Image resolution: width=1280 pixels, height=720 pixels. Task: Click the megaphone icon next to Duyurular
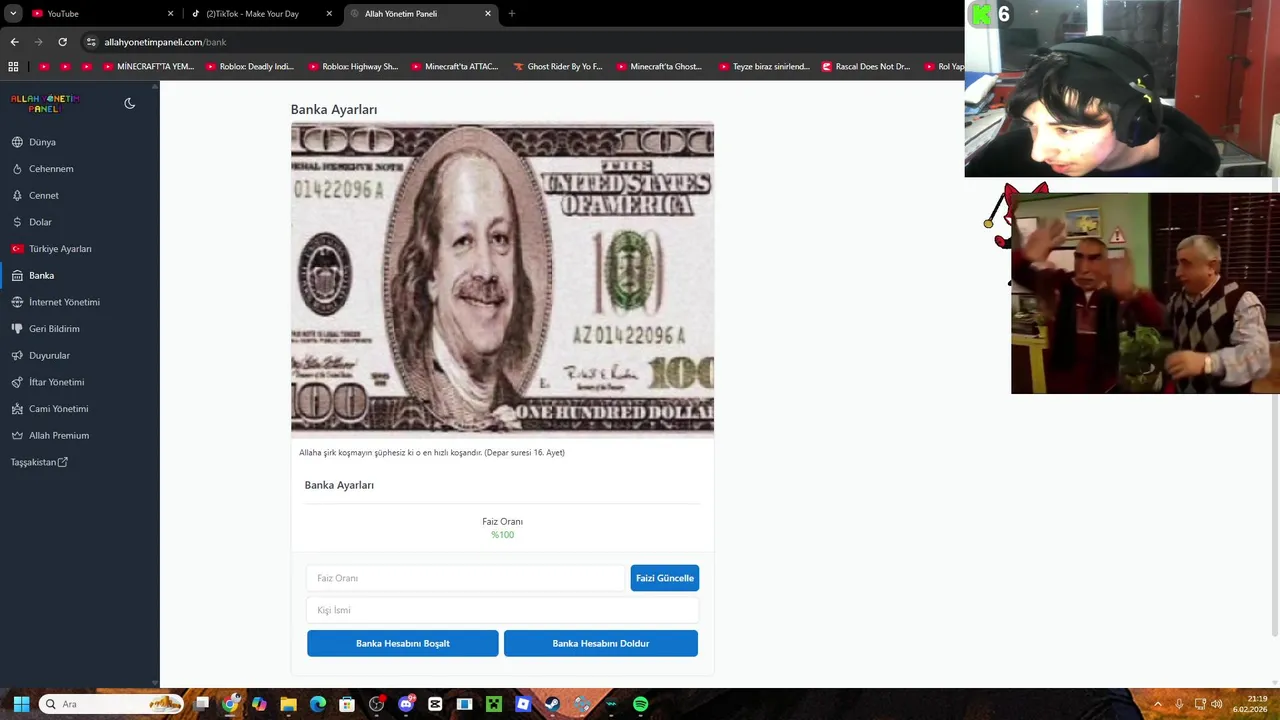point(17,355)
